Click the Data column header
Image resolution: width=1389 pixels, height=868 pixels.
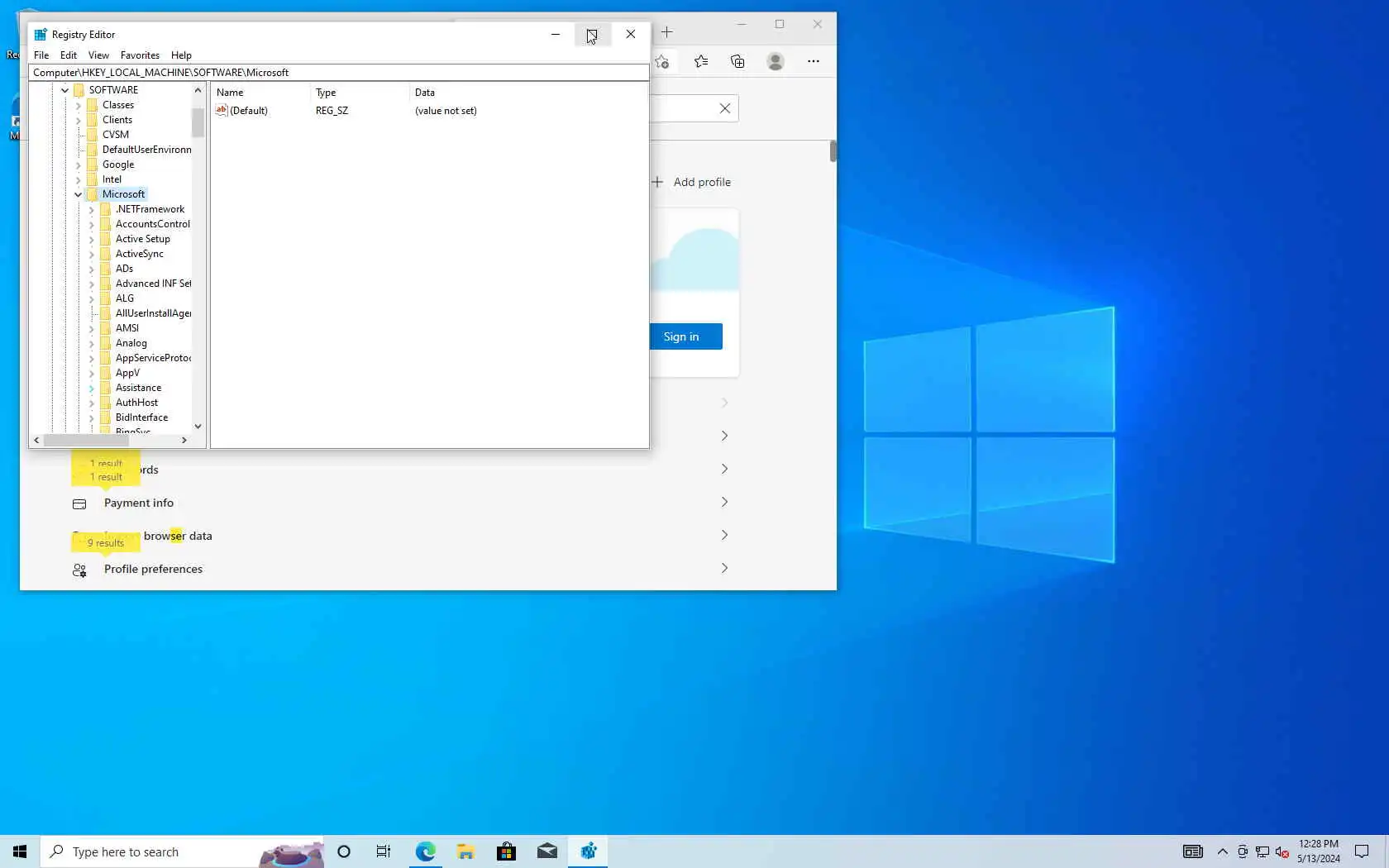pos(529,93)
